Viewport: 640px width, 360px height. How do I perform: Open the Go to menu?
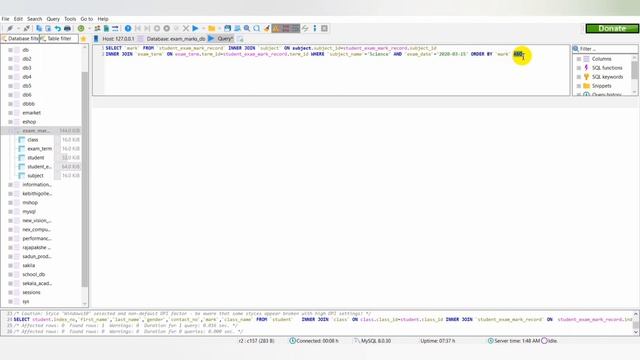tap(87, 19)
